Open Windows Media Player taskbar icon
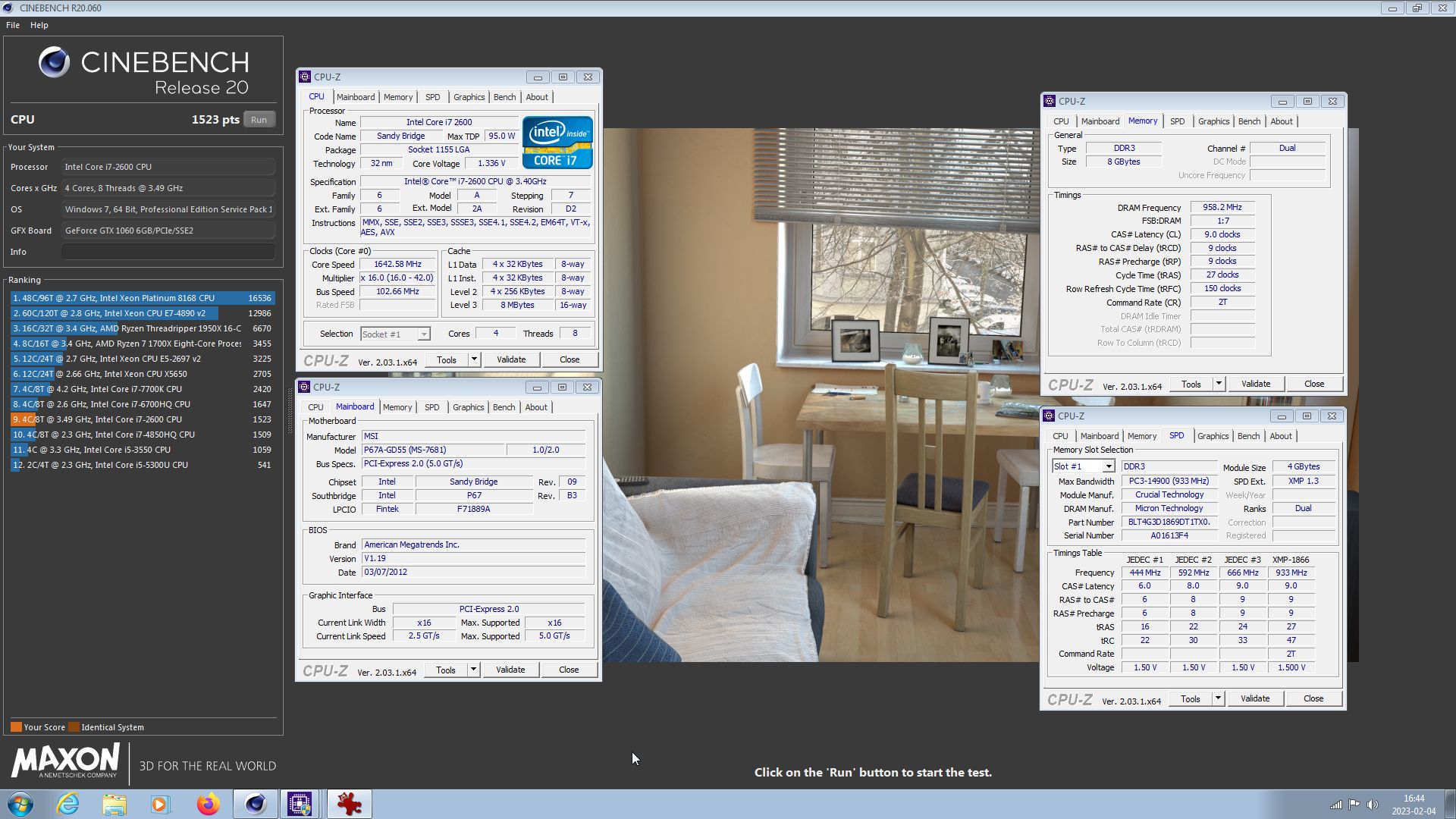Viewport: 1456px width, 819px height. (x=160, y=804)
